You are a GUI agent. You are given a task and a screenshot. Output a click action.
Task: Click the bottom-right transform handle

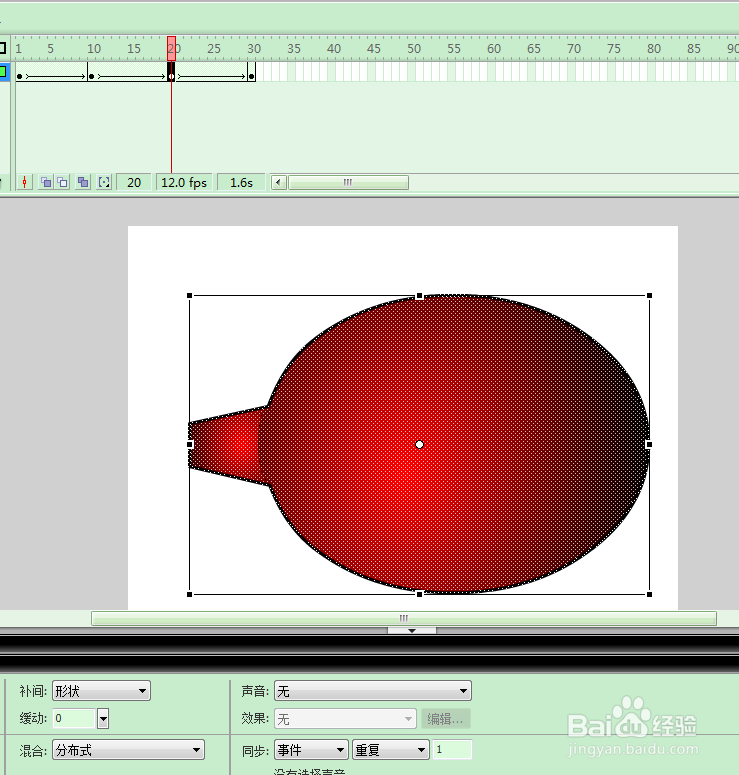pyautogui.click(x=650, y=594)
